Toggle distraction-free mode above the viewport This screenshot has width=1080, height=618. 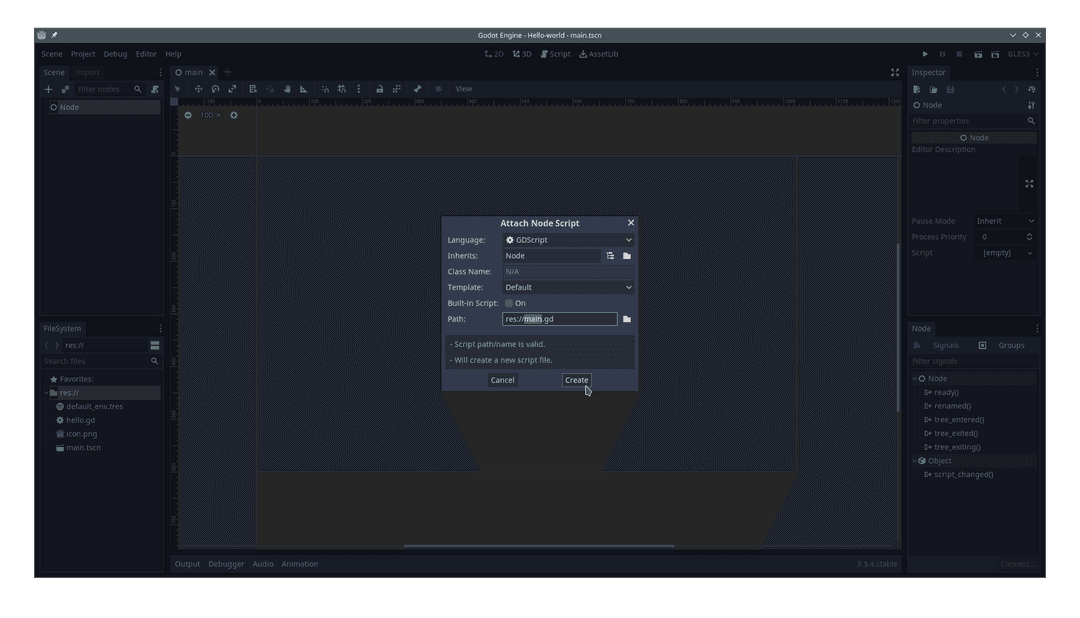(894, 71)
